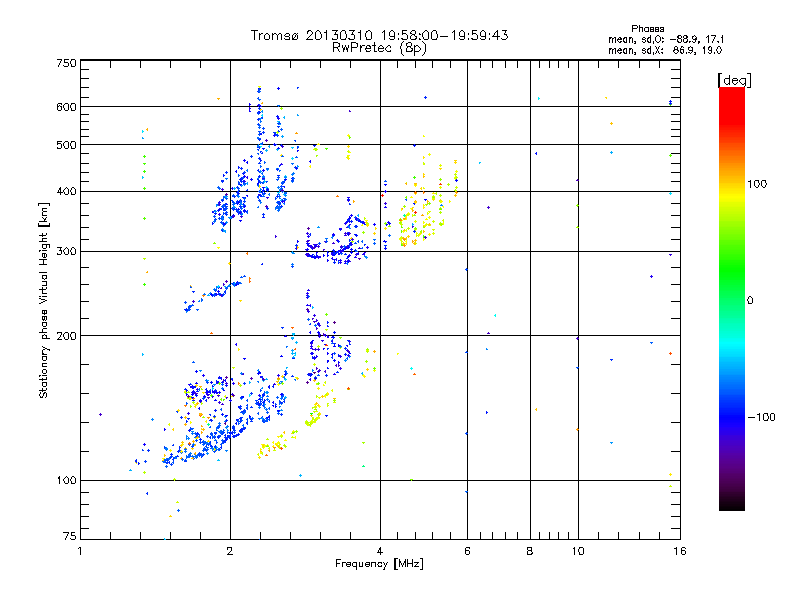Click the y-axis tick label '500'

67,145
